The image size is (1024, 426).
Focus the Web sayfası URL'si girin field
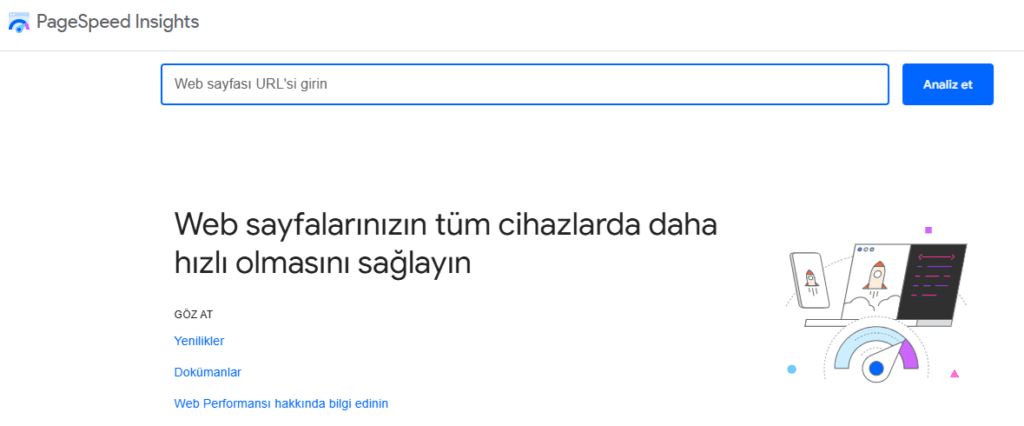click(x=524, y=84)
